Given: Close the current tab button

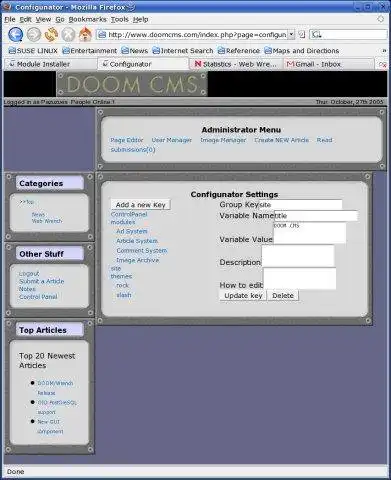Looking at the screenshot, I should tap(383, 64).
